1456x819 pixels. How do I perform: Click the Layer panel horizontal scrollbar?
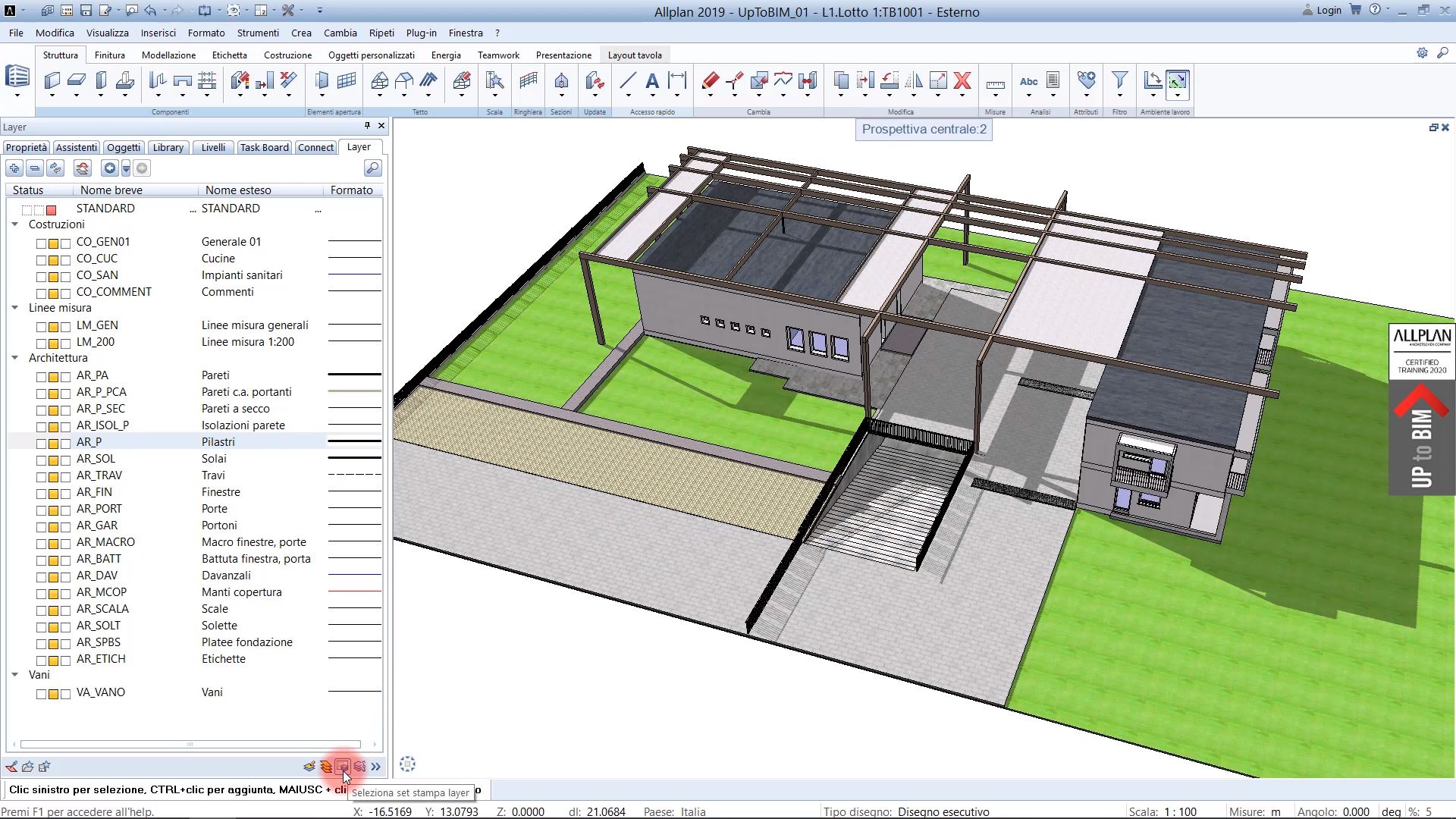tap(190, 744)
